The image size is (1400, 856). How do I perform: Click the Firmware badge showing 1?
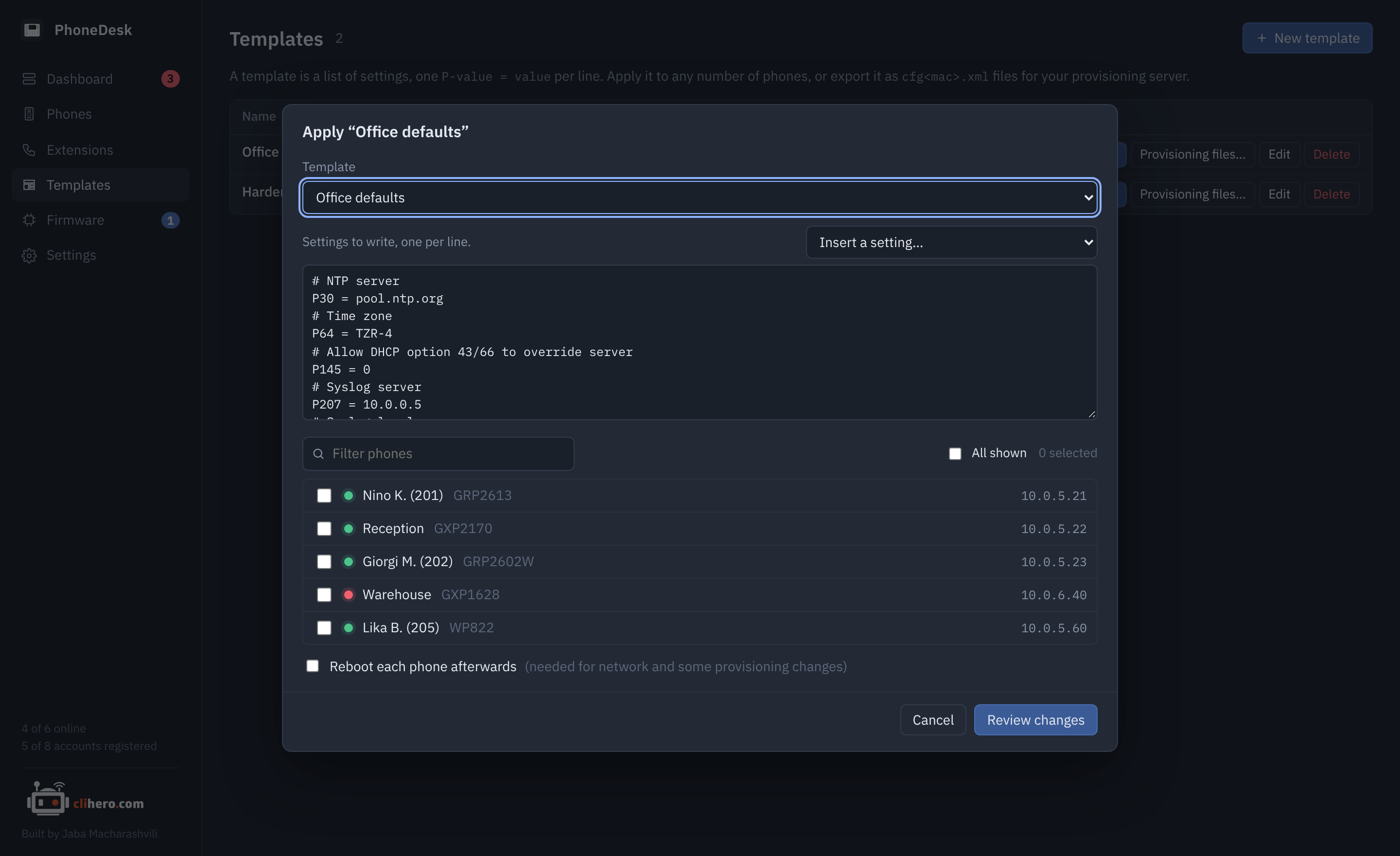coord(171,220)
